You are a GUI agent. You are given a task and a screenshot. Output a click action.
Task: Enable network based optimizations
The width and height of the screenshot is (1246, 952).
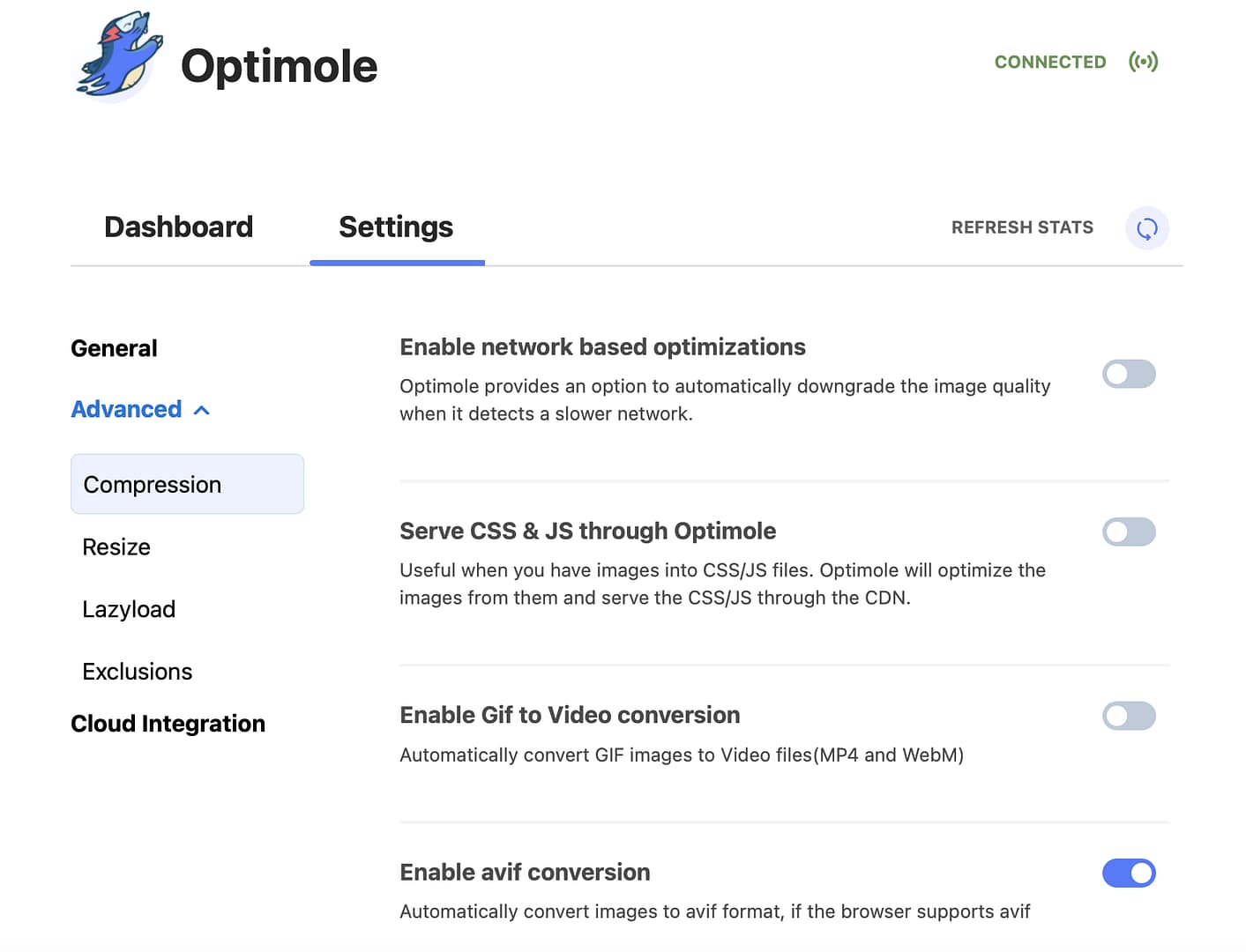tap(1129, 374)
